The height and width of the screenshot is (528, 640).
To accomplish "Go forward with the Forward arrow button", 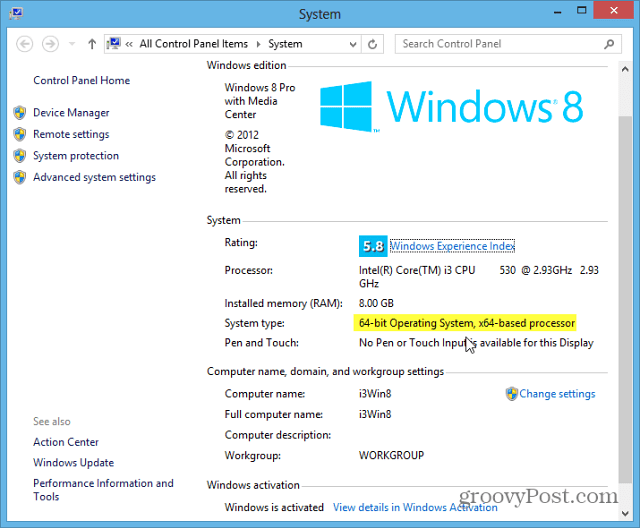I will point(50,44).
